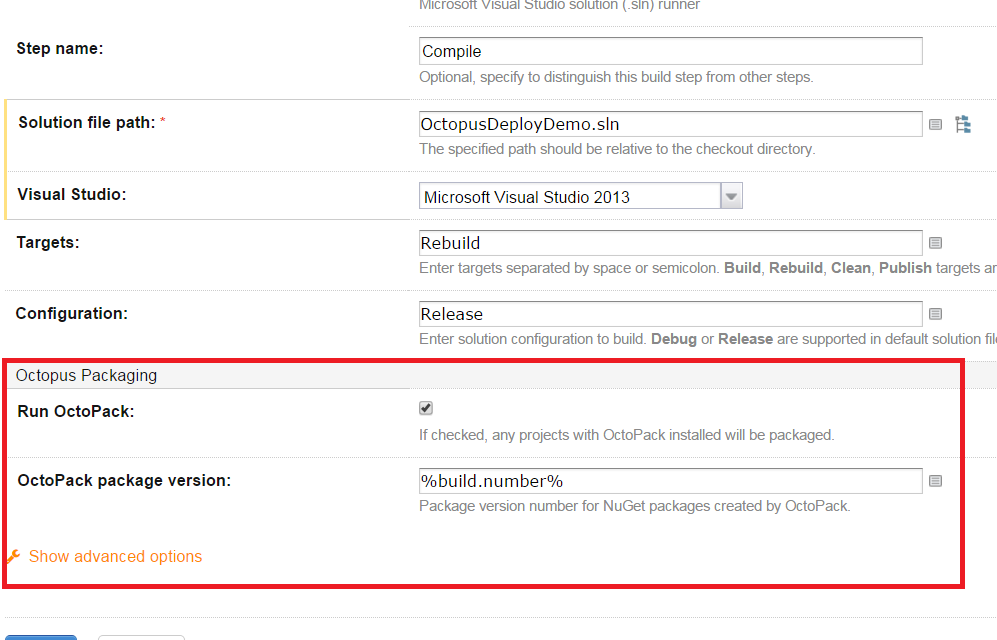Click the white button beside the blue button
997x640 pixels.
pyautogui.click(x=141, y=637)
